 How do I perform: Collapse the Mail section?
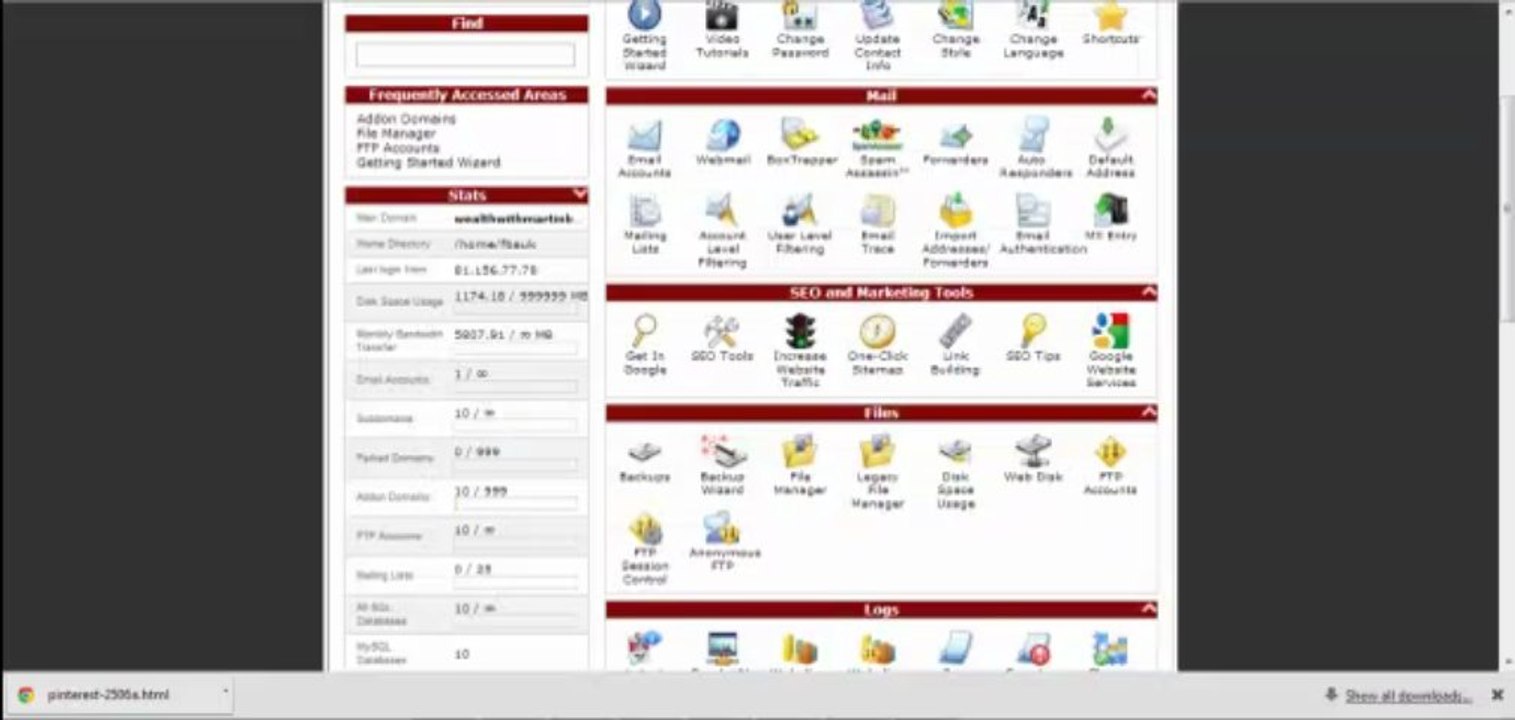point(1148,96)
